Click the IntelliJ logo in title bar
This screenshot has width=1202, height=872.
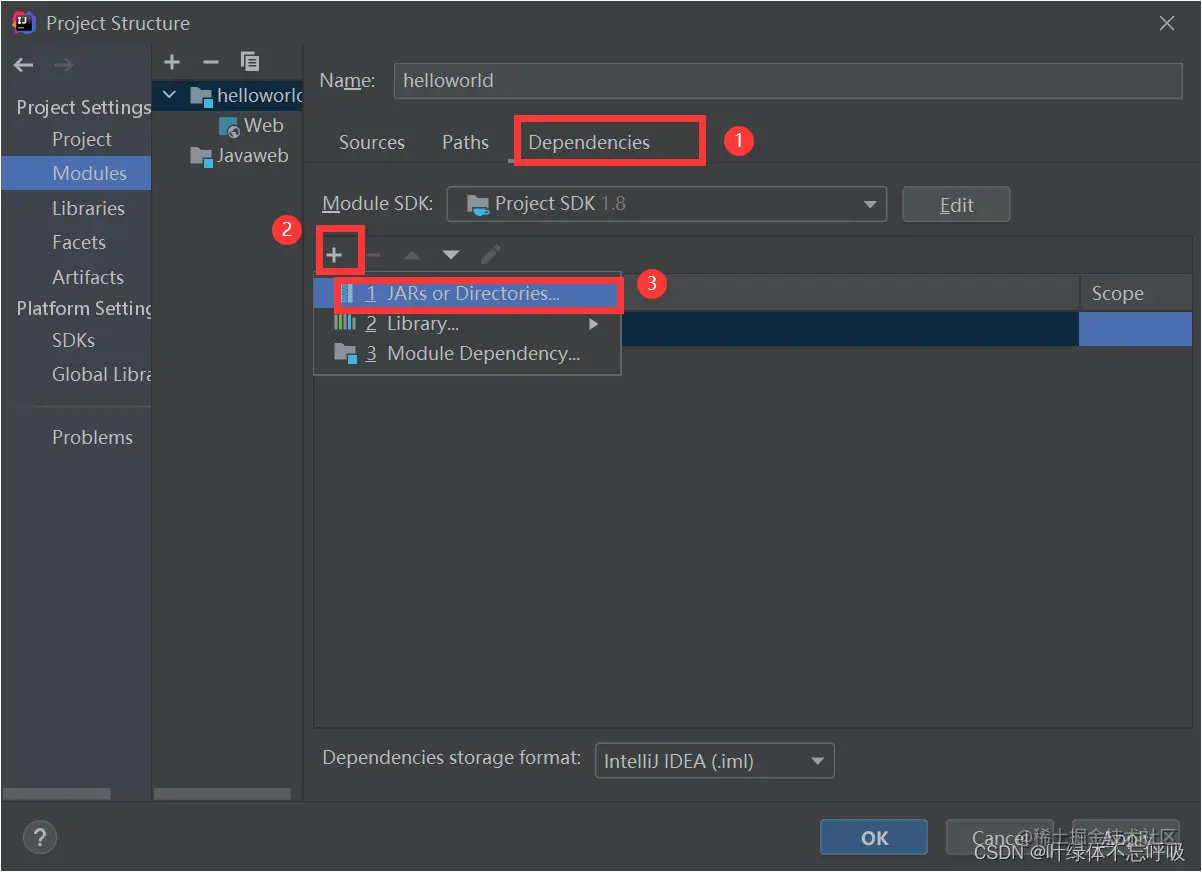coord(24,22)
